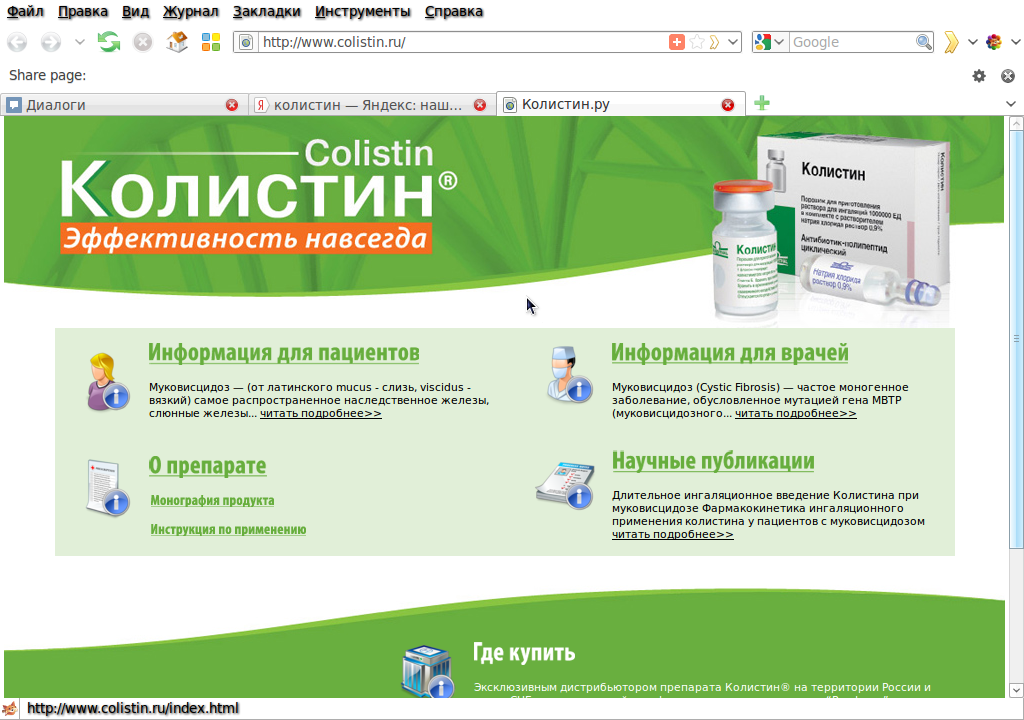Click the Forward navigation arrow

pyautogui.click(x=50, y=42)
